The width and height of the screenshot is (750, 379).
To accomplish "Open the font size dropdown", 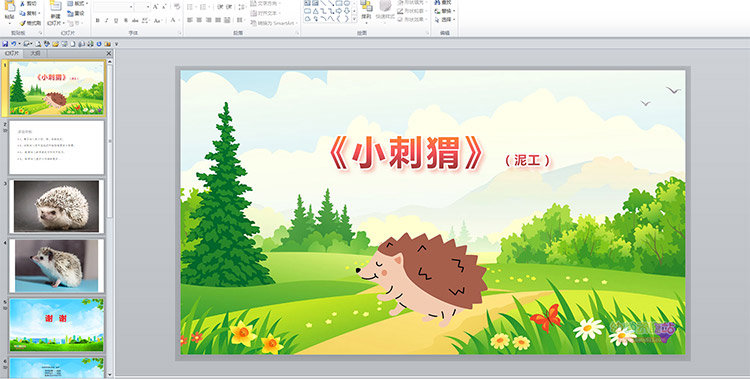I will pyautogui.click(x=148, y=7).
